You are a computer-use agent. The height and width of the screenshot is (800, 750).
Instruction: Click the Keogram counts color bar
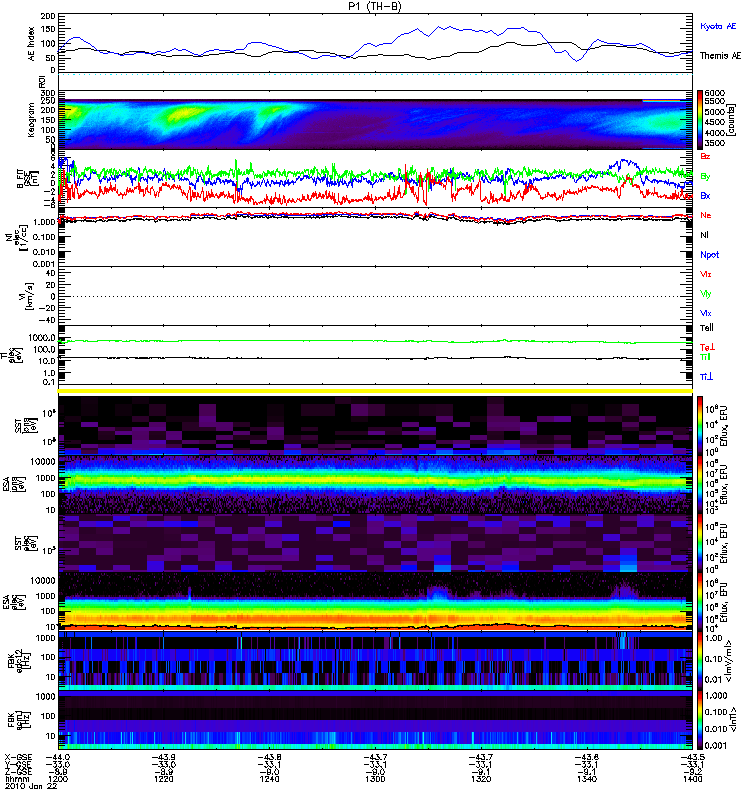pyautogui.click(x=700, y=120)
